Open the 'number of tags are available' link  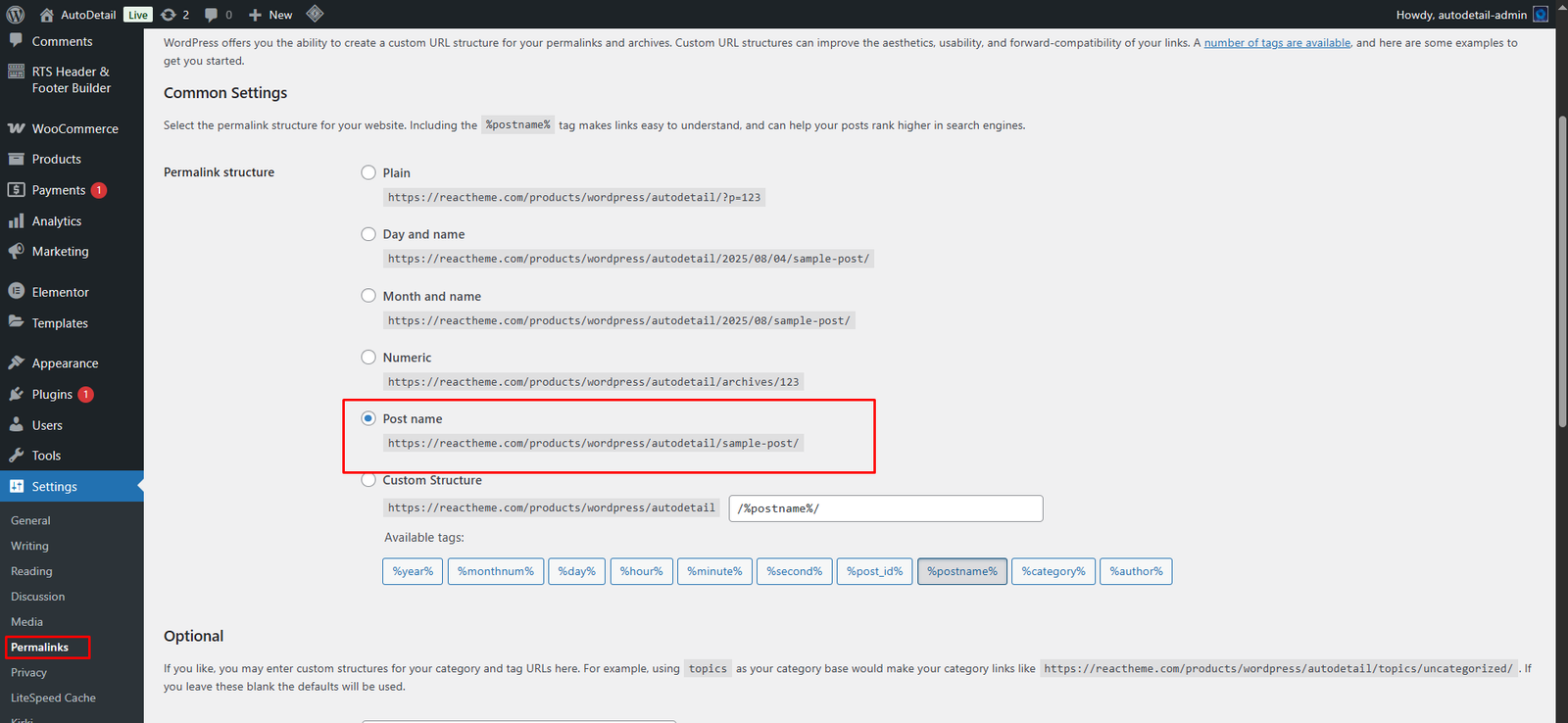click(1277, 43)
